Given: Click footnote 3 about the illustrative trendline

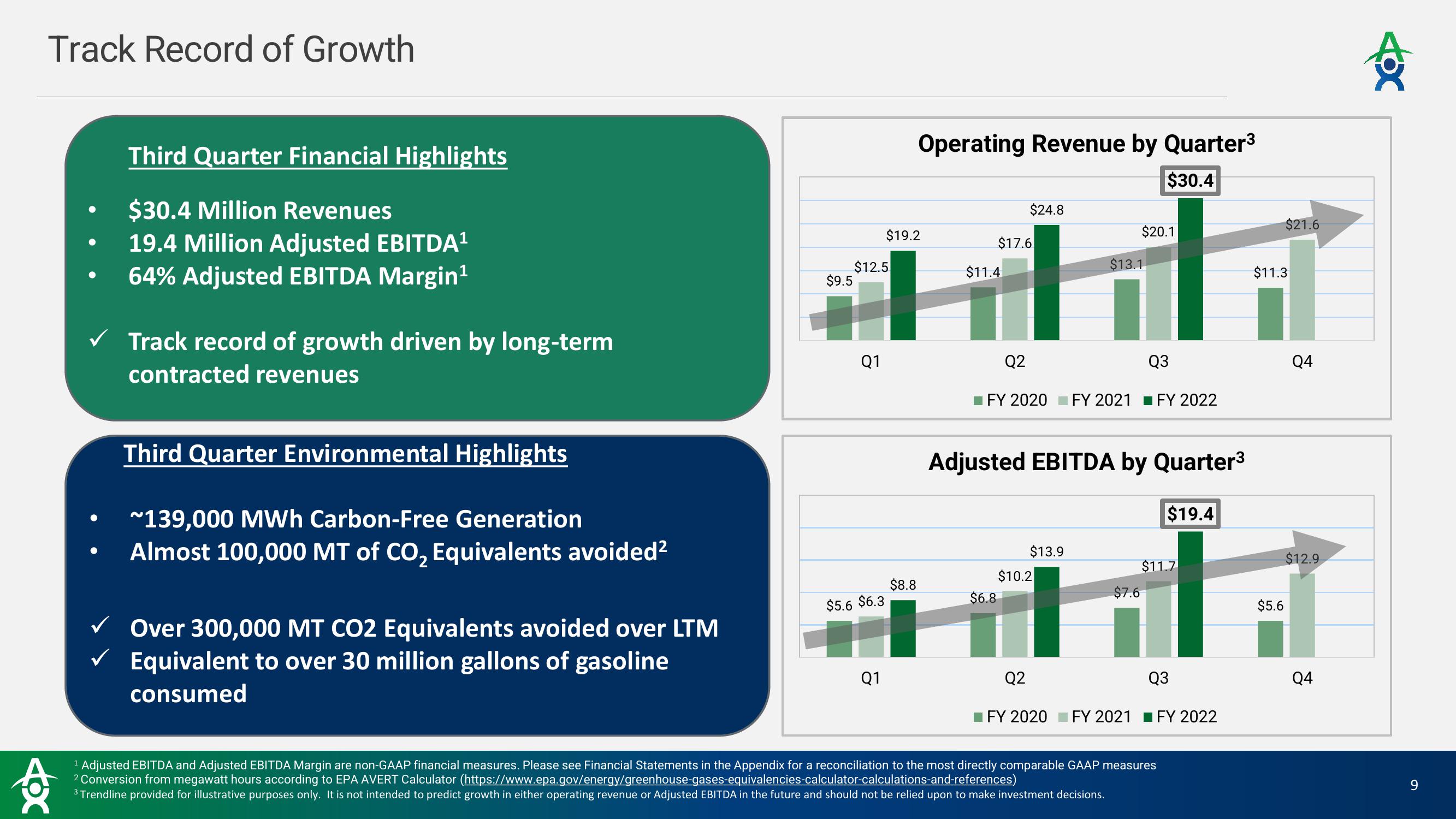Looking at the screenshot, I should (589, 794).
